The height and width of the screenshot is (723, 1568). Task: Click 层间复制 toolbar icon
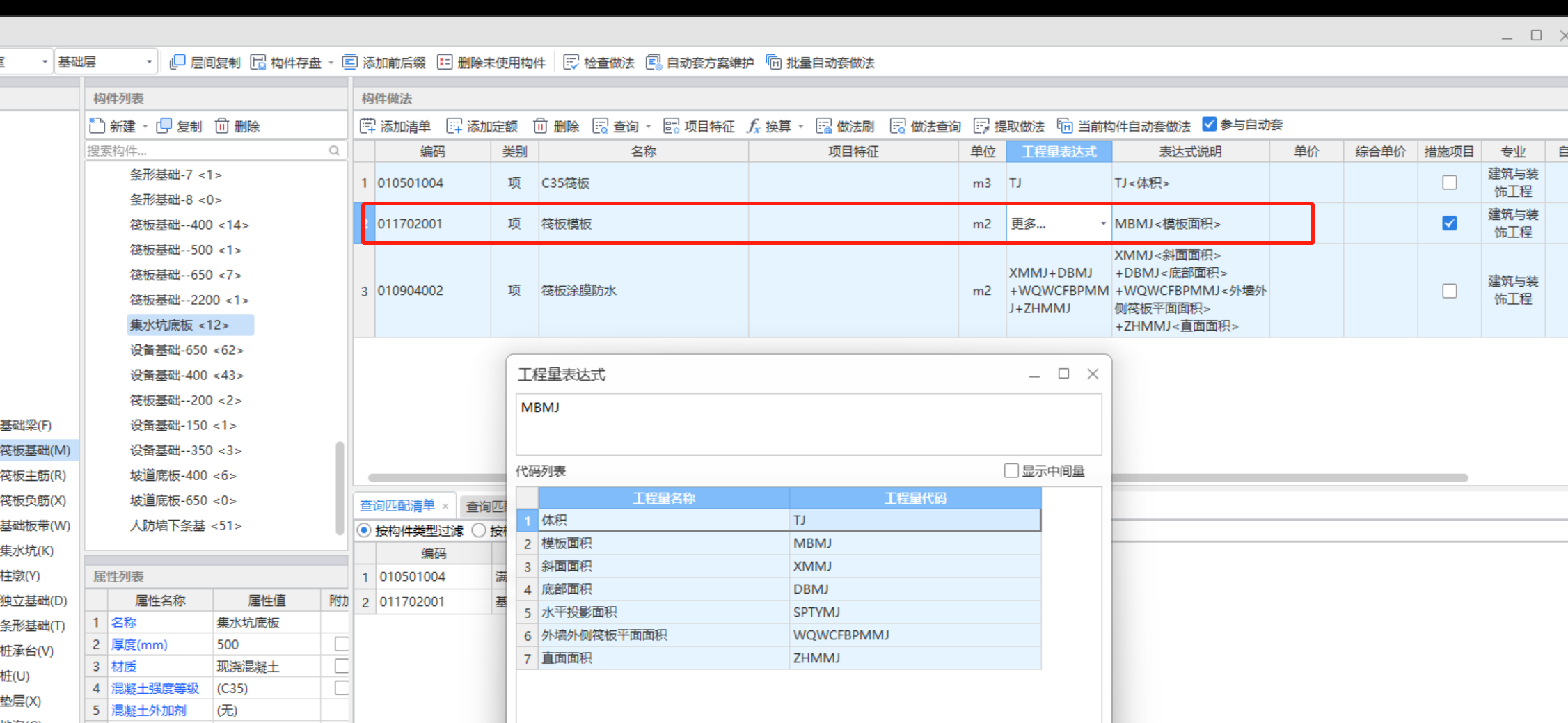[177, 63]
